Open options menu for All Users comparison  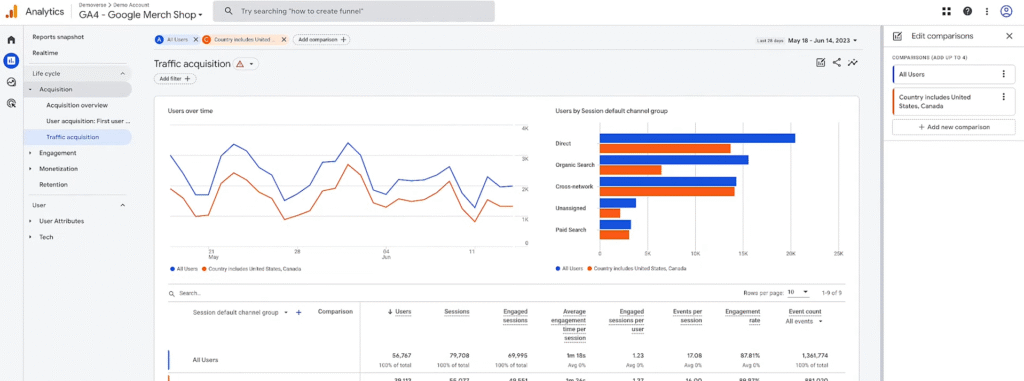(x=1004, y=75)
